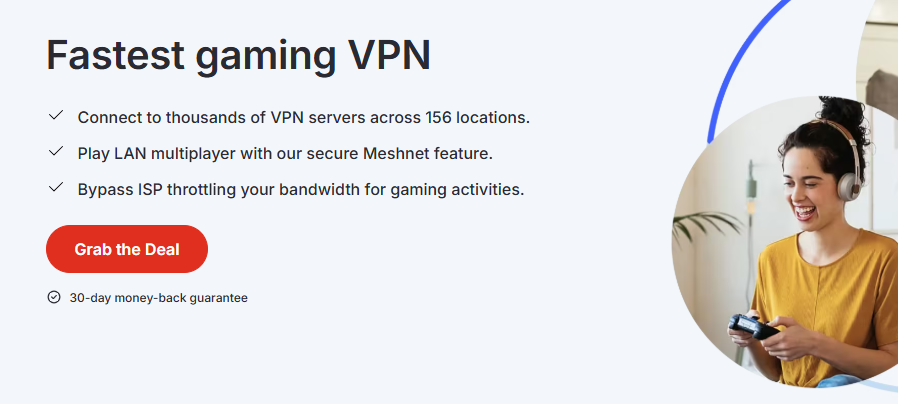Click the ISP throttling feature line

point(300,189)
